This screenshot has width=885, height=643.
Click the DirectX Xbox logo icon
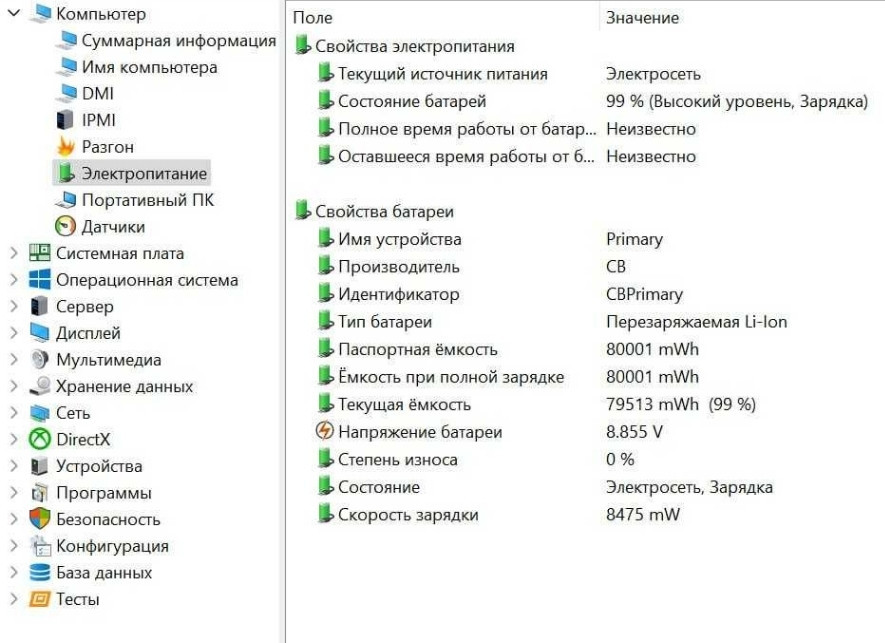40,439
